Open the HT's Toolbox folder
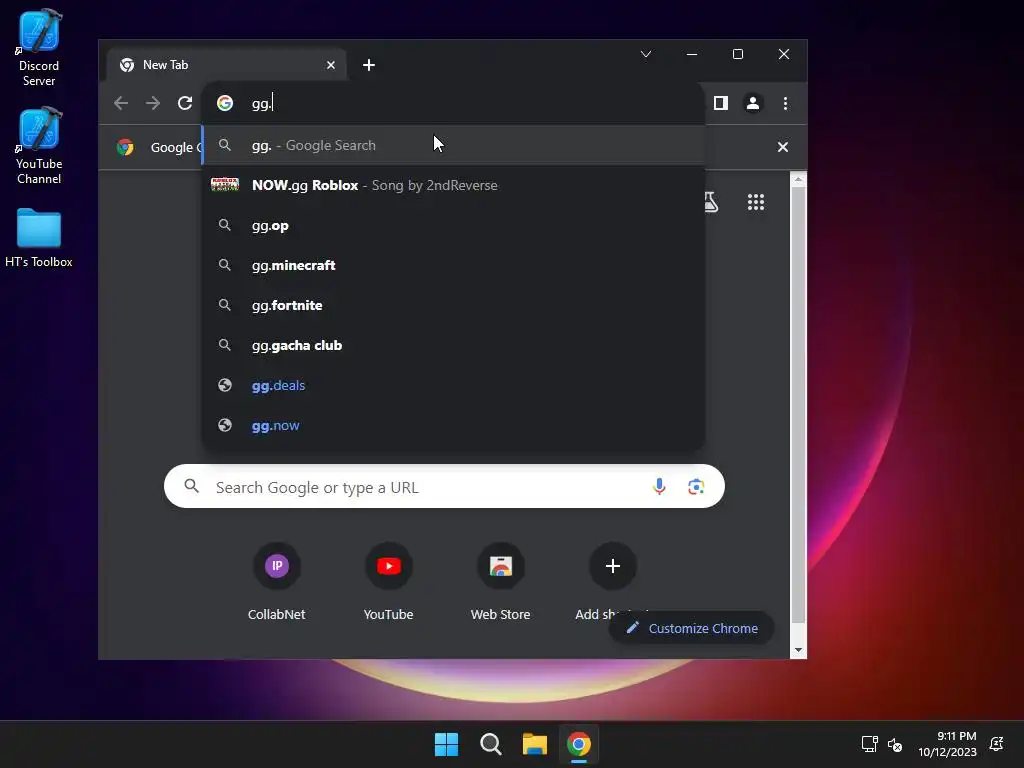This screenshot has height=768, width=1024. click(x=39, y=238)
